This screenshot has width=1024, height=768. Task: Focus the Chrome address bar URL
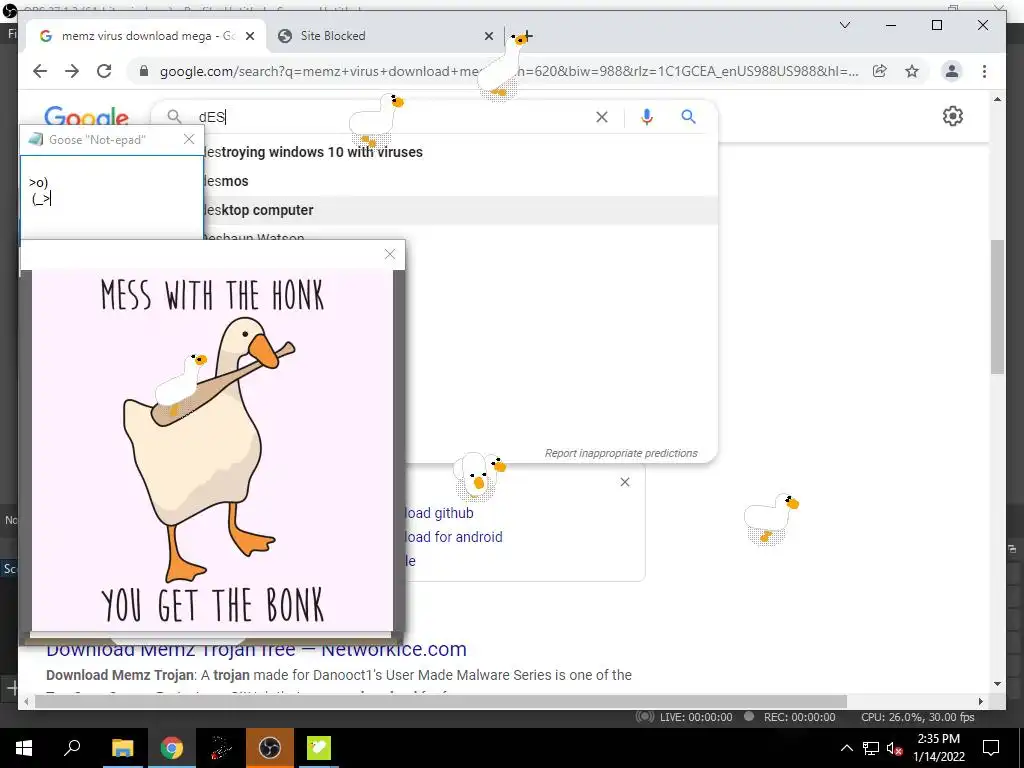pyautogui.click(x=508, y=71)
